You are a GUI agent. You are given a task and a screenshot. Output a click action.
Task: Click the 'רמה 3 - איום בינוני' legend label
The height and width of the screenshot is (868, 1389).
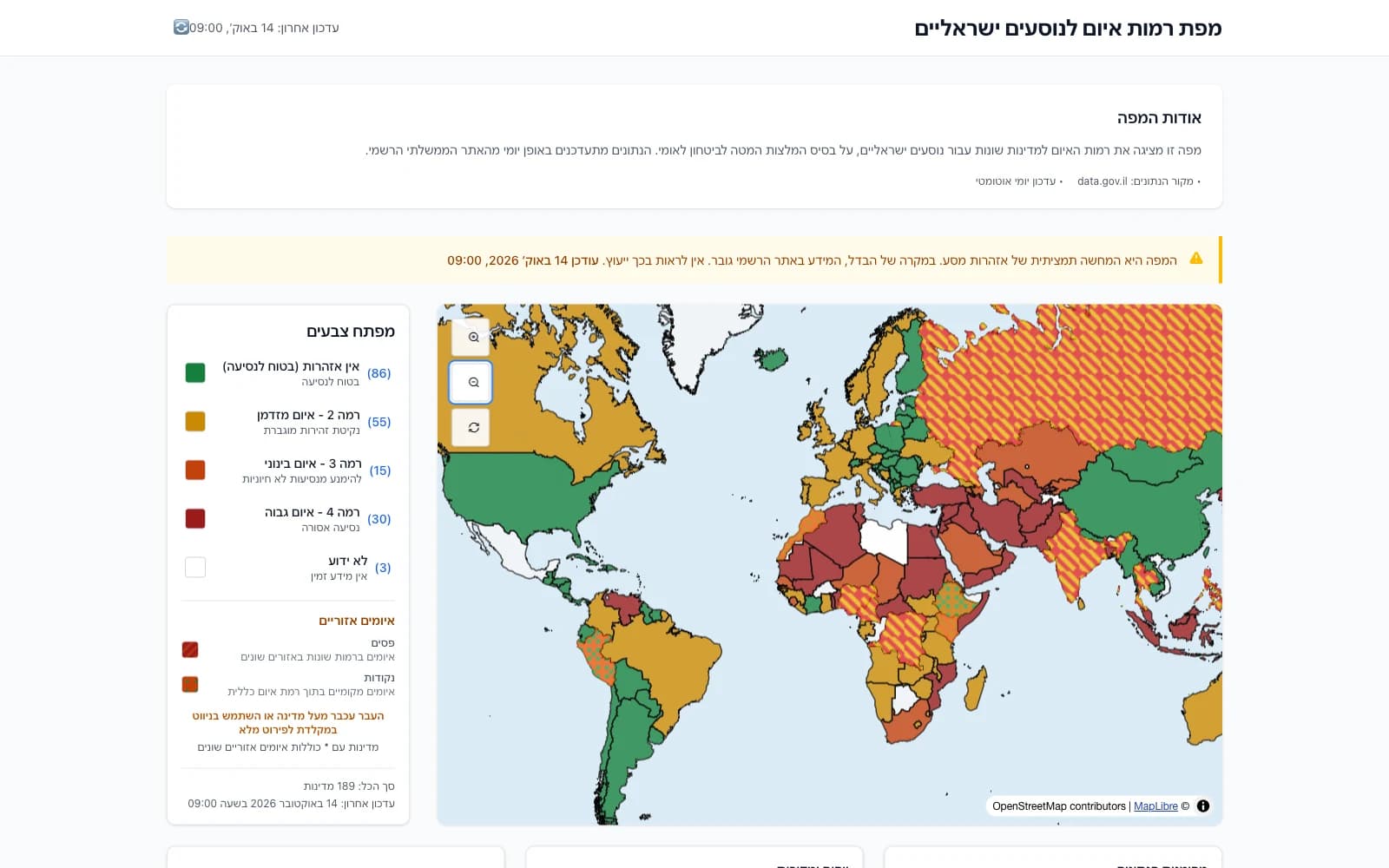coord(313,464)
